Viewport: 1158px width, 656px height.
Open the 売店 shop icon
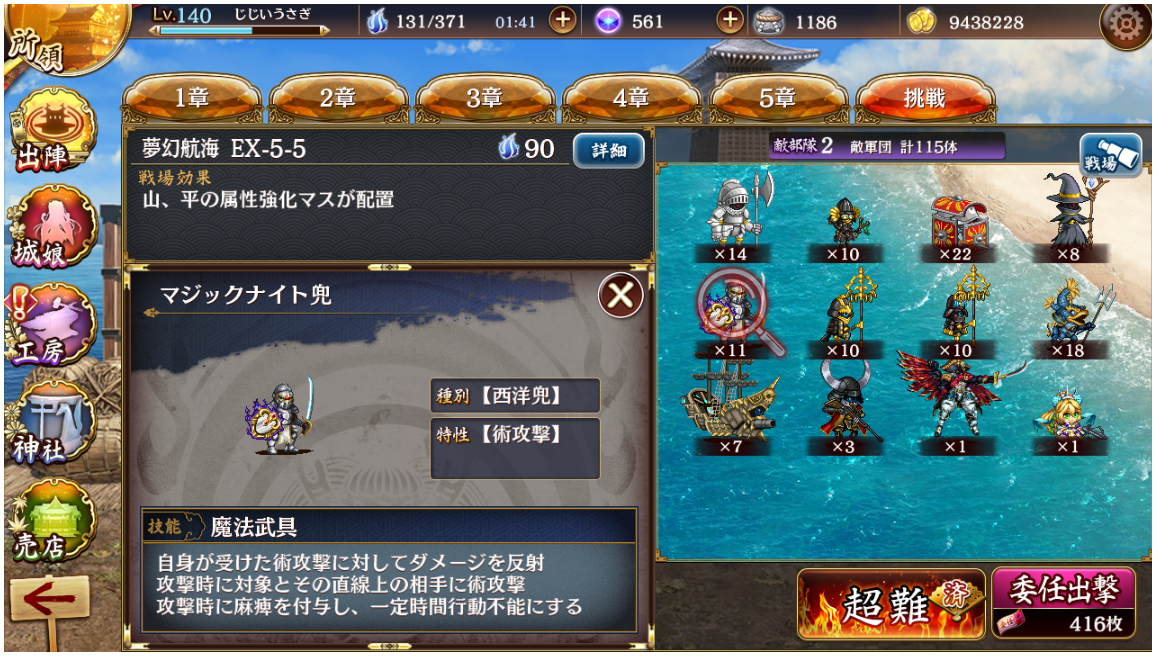[52, 521]
